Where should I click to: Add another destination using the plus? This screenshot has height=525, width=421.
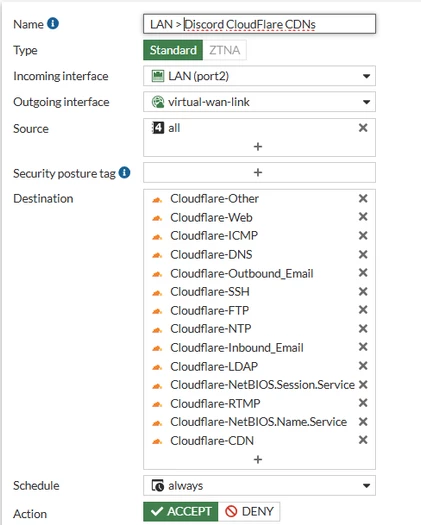pyautogui.click(x=258, y=459)
